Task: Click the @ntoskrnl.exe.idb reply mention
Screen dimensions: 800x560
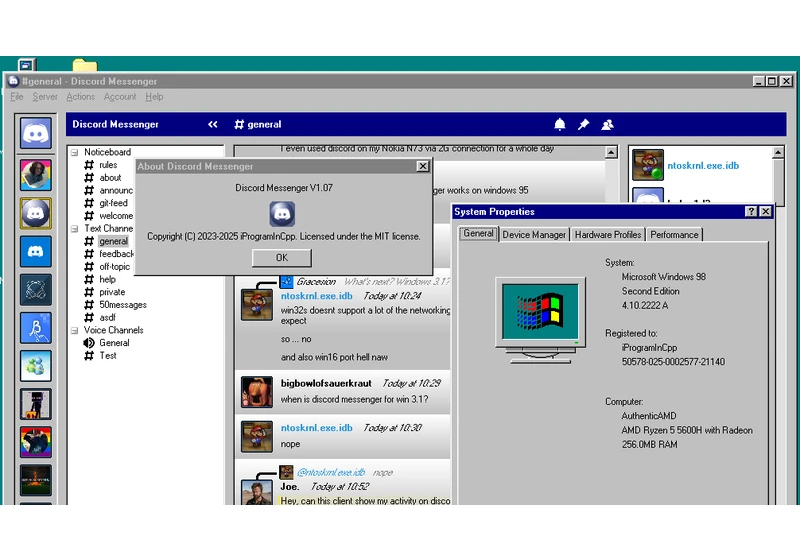Action: (x=331, y=472)
